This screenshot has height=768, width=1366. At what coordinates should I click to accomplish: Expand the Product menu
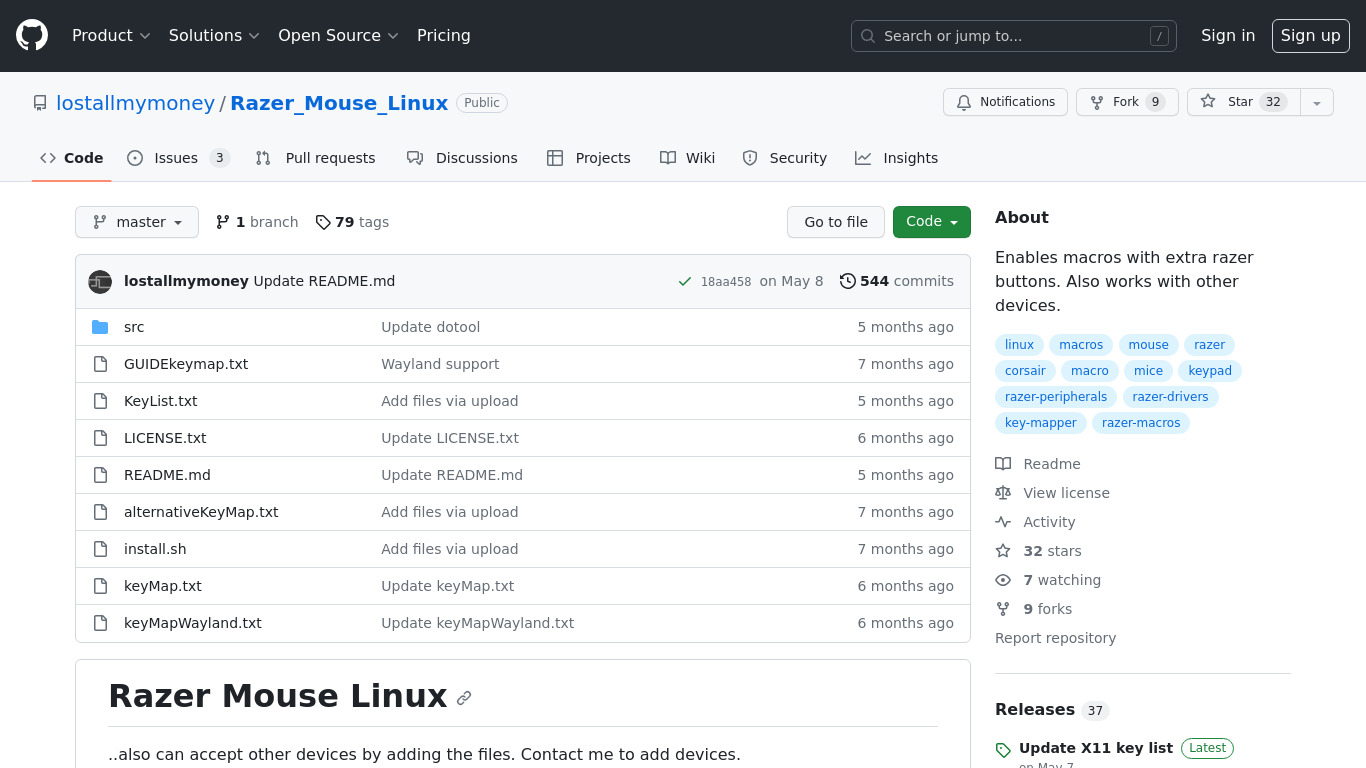coord(111,35)
